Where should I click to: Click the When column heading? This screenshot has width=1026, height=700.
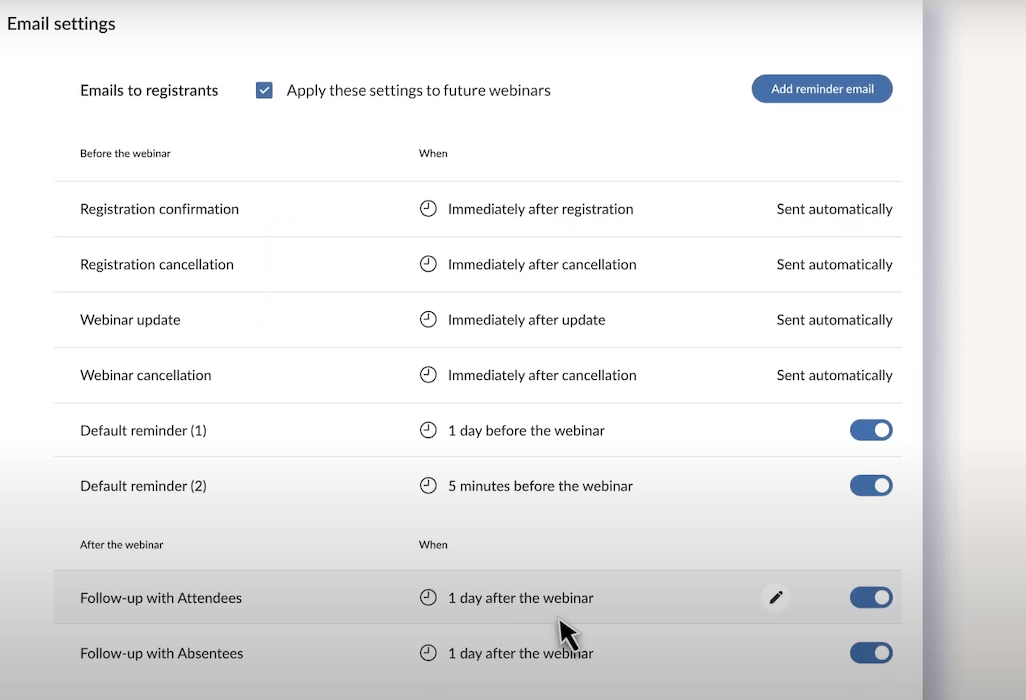point(433,153)
